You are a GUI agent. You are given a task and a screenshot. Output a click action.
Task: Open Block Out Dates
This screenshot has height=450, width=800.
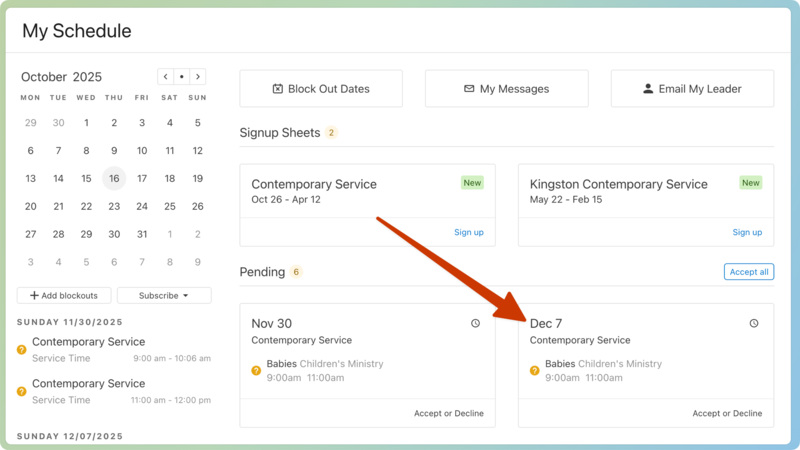321,89
